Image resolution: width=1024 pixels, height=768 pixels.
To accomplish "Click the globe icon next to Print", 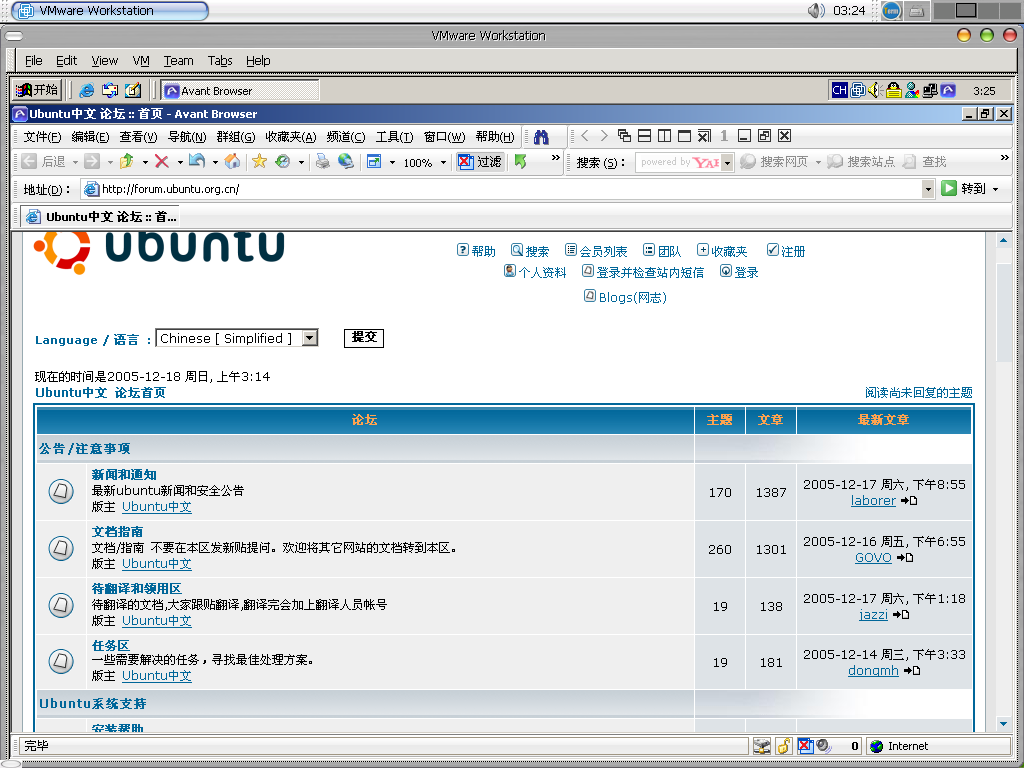I will pyautogui.click(x=345, y=161).
